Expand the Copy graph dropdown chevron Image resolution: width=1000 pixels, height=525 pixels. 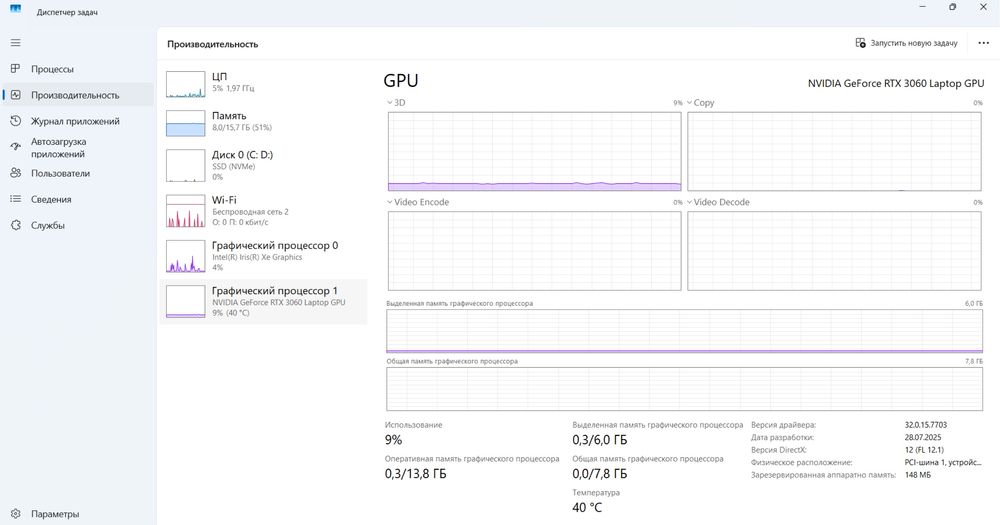point(690,102)
